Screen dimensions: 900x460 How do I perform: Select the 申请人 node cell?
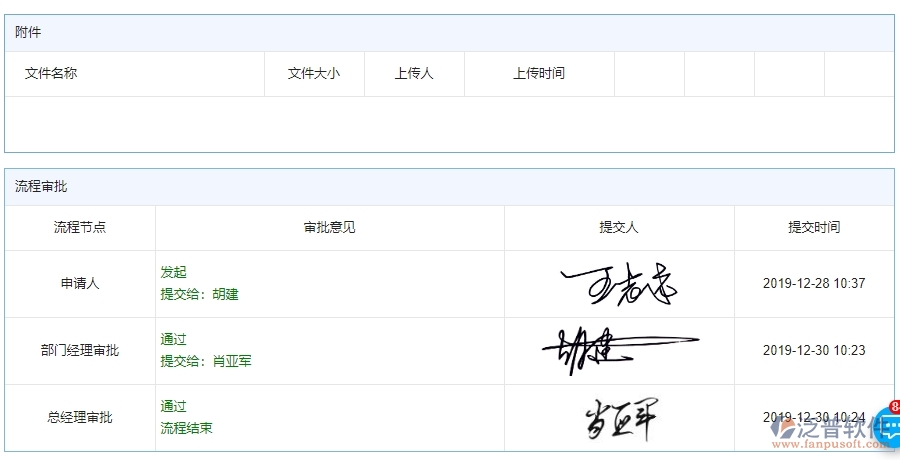coord(80,284)
